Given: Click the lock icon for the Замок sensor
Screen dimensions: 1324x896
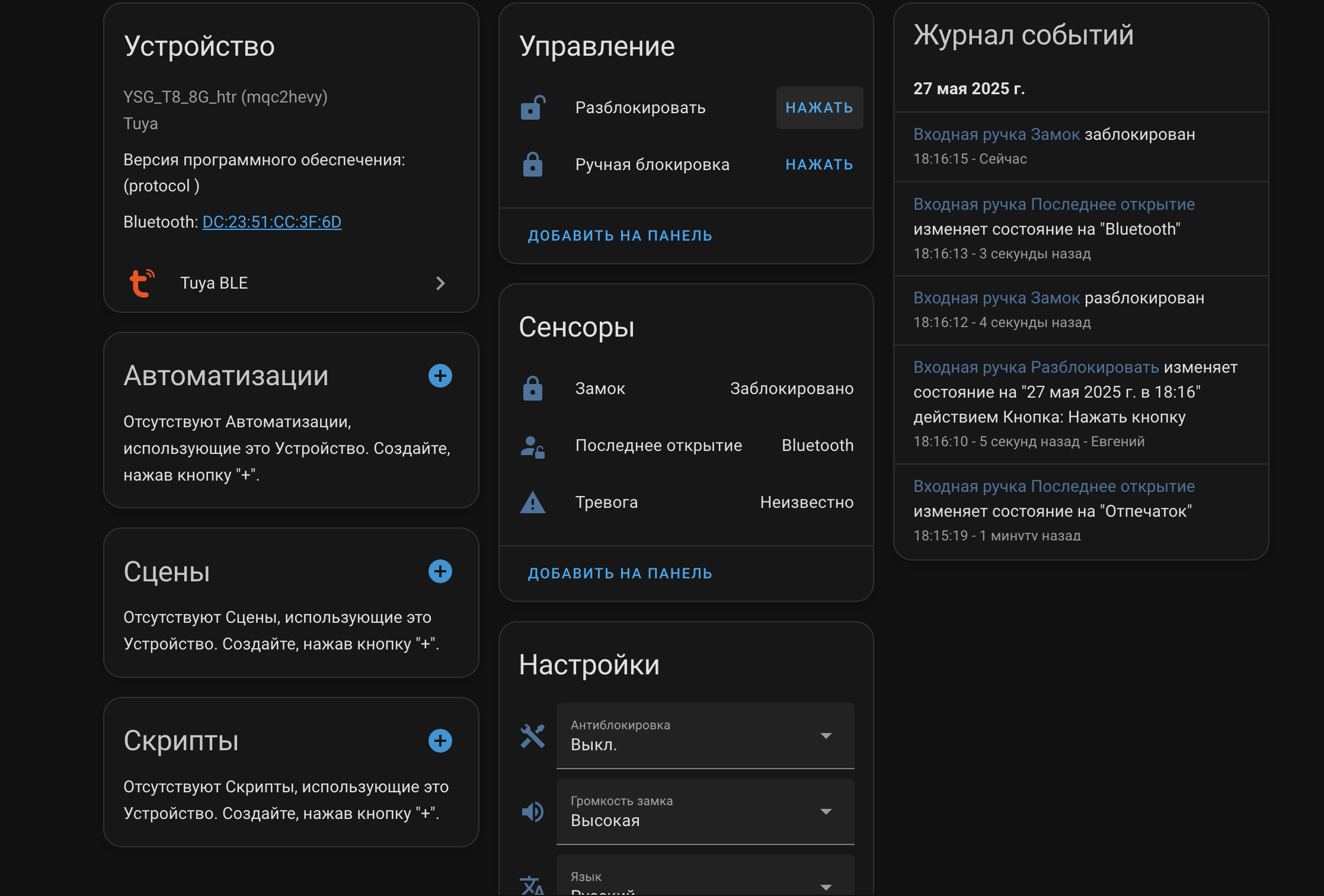Looking at the screenshot, I should tap(532, 388).
